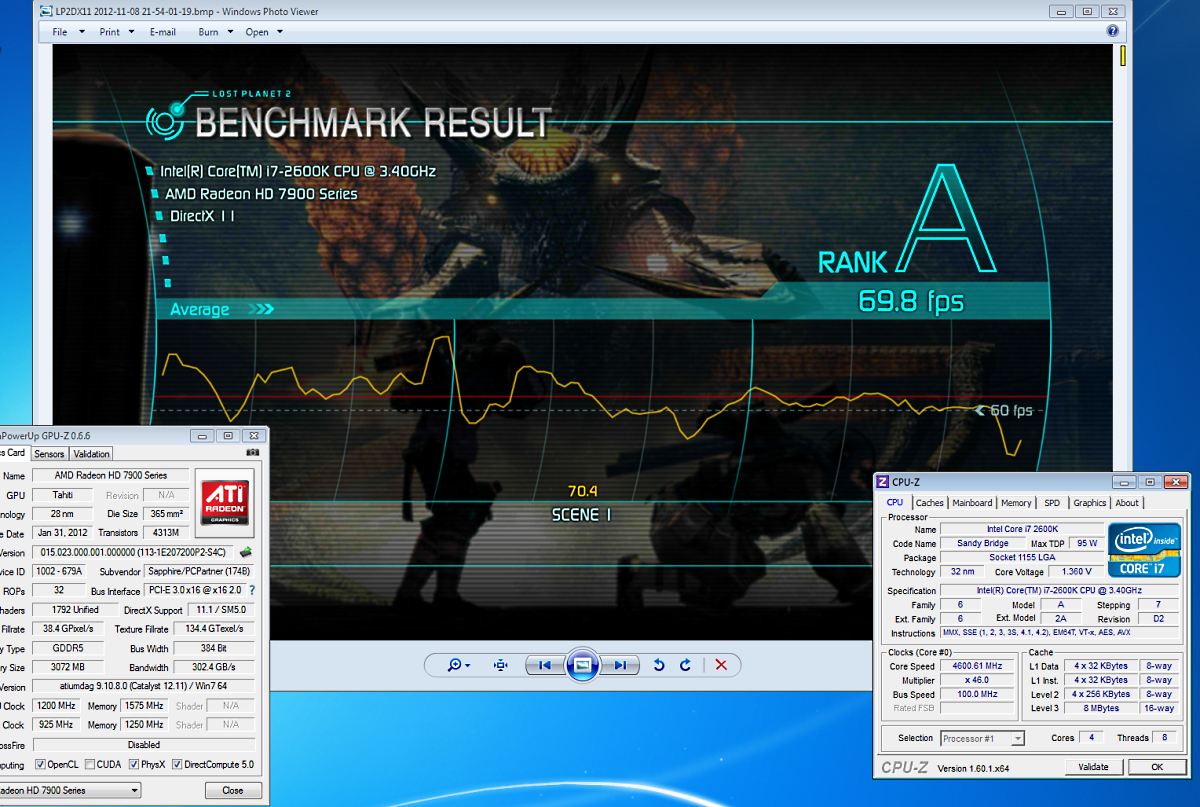Click the Code Name field Sandy Bridge
Image resolution: width=1200 pixels, height=807 pixels.
(983, 543)
